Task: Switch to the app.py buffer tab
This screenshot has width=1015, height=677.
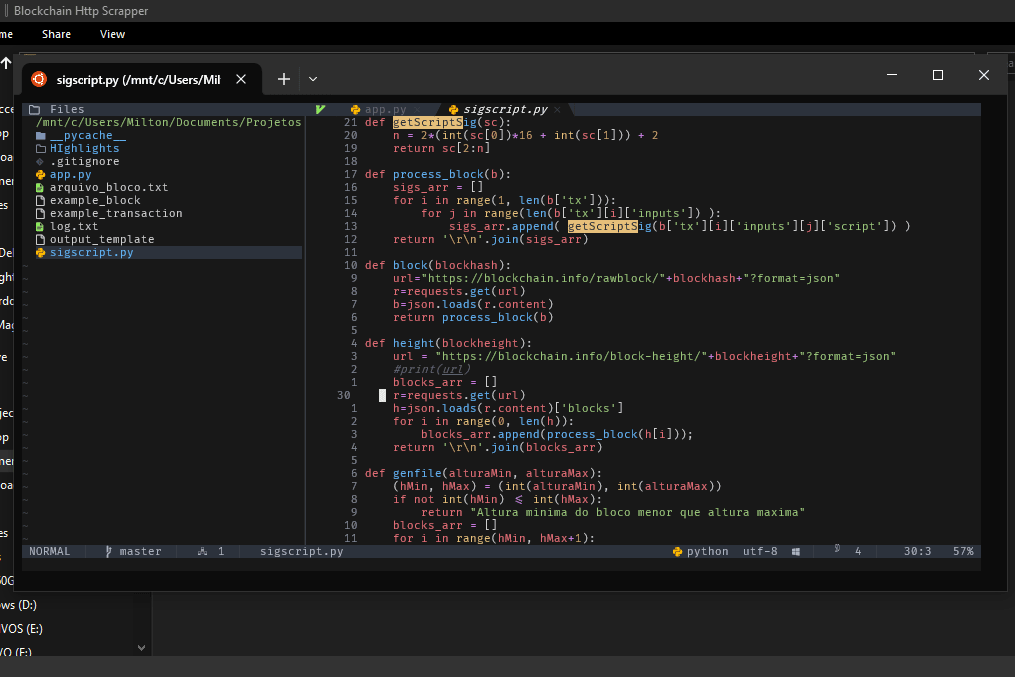Action: tap(385, 109)
